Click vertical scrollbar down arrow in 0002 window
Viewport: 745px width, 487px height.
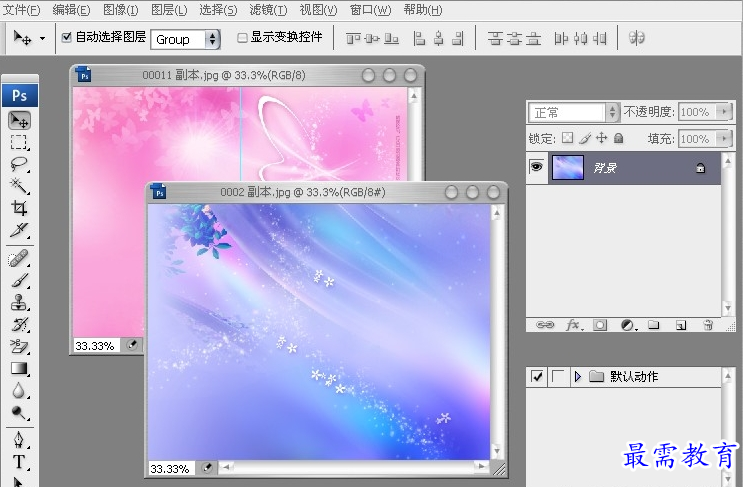point(497,450)
